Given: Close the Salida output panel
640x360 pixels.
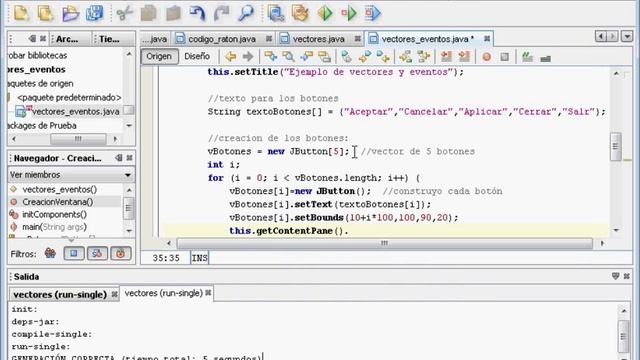Looking at the screenshot, I should (x=627, y=276).
